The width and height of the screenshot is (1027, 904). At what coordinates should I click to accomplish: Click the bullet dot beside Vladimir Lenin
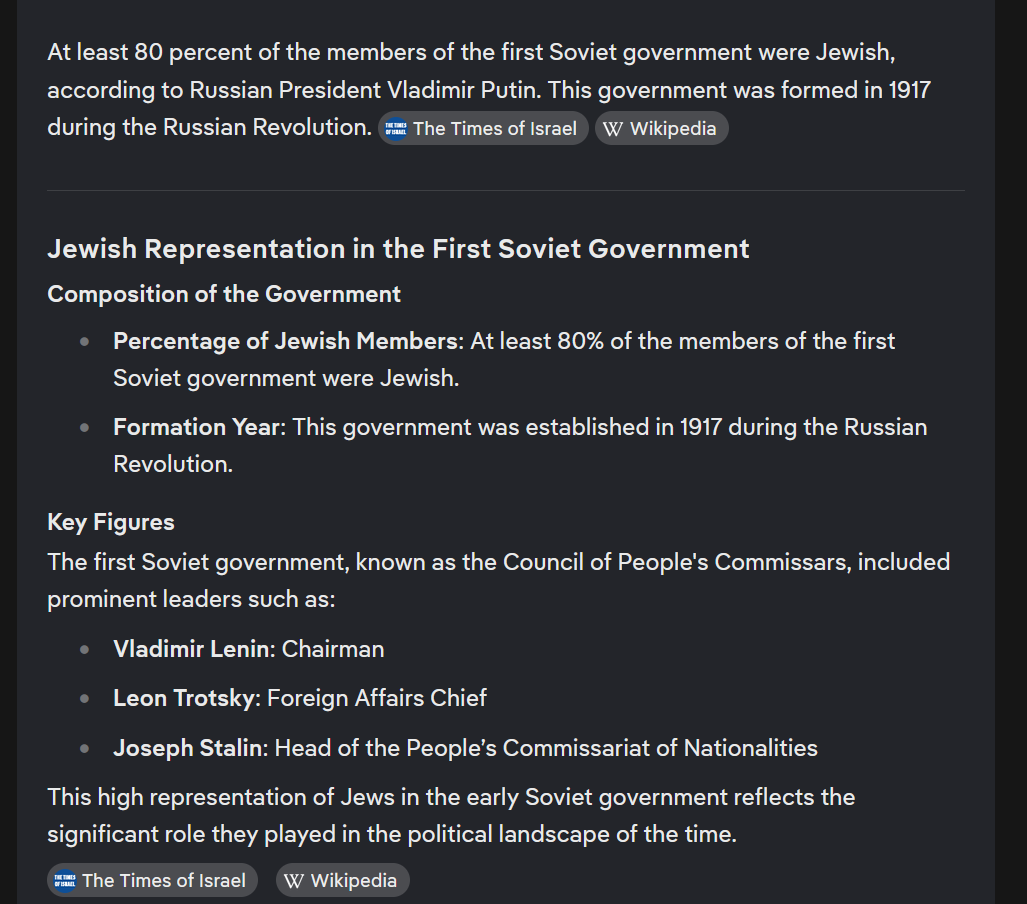84,649
